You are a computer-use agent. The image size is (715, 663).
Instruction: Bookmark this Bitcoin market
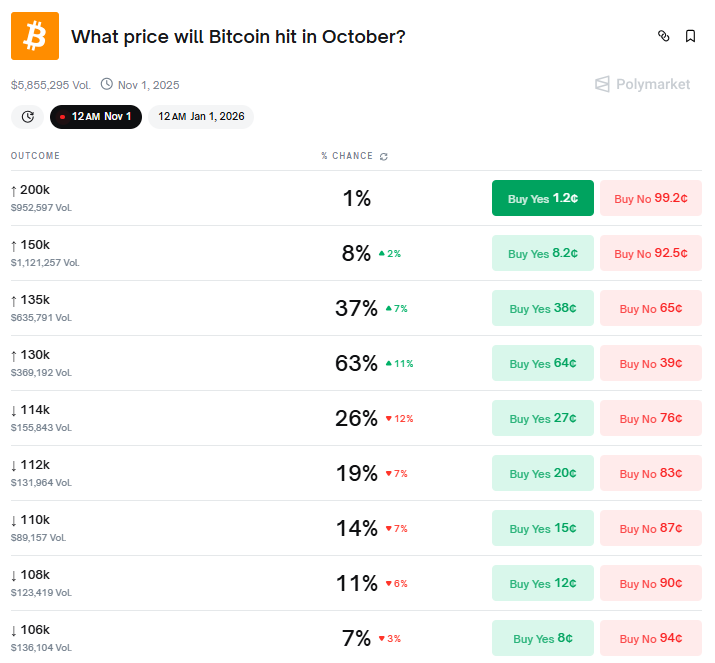(690, 36)
